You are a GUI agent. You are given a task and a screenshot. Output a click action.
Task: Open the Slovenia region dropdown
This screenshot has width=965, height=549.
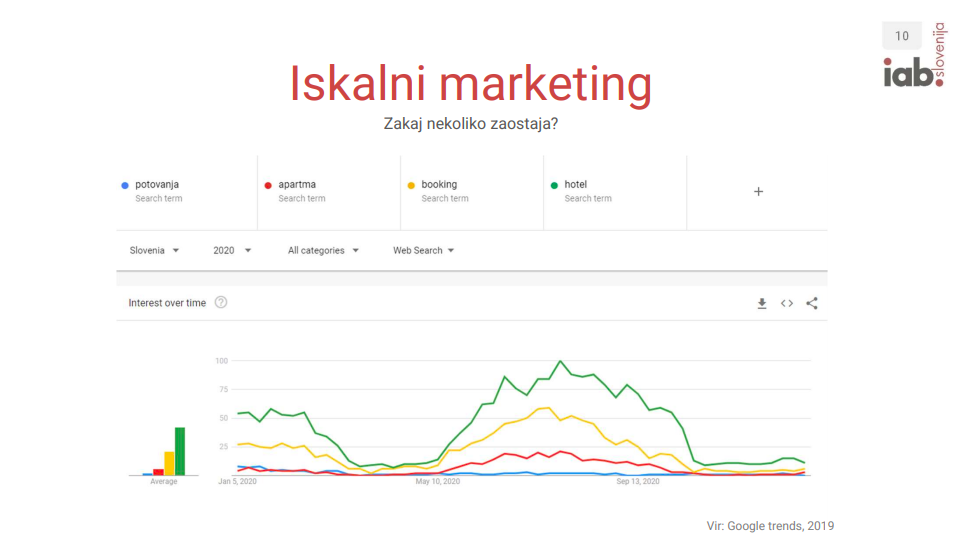click(x=154, y=251)
